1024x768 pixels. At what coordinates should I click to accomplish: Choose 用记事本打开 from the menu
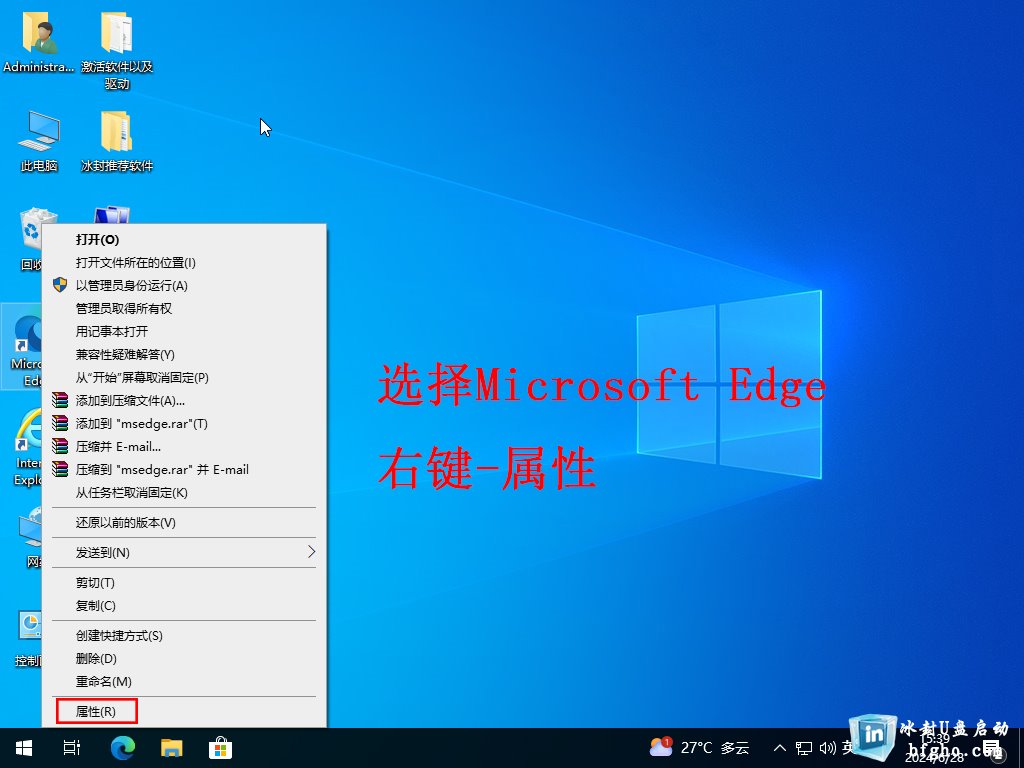(x=184, y=331)
